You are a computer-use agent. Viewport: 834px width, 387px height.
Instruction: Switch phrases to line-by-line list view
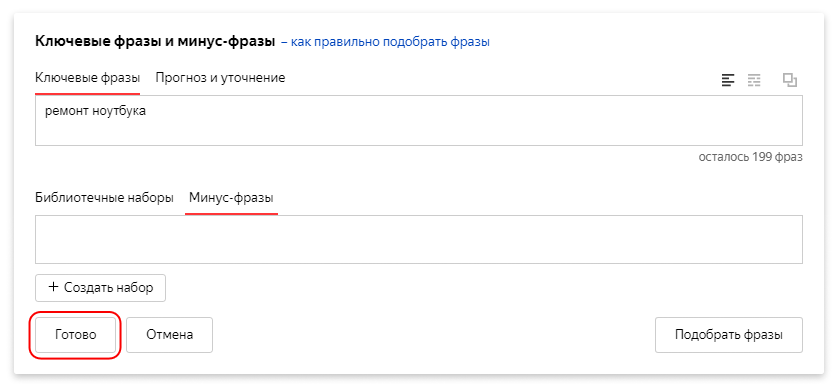[x=728, y=80]
